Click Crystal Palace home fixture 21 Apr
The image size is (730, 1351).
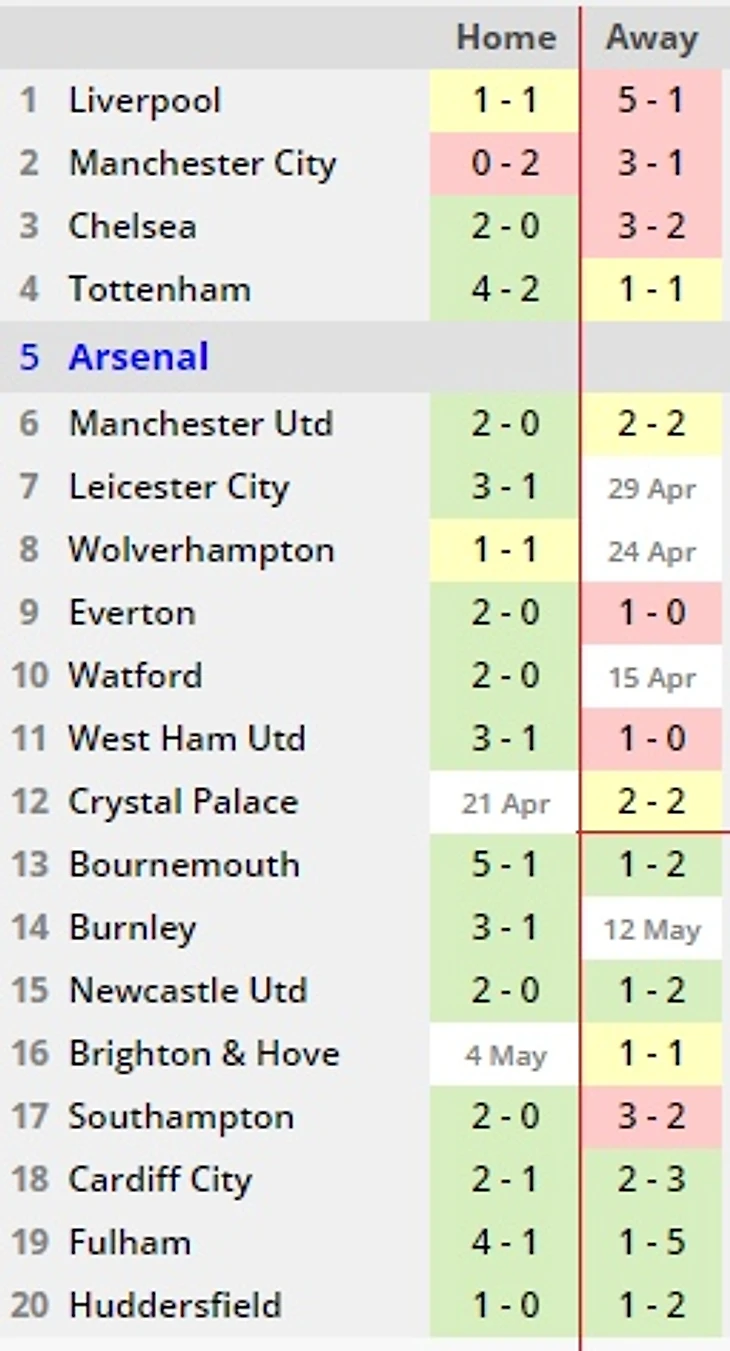(x=505, y=804)
